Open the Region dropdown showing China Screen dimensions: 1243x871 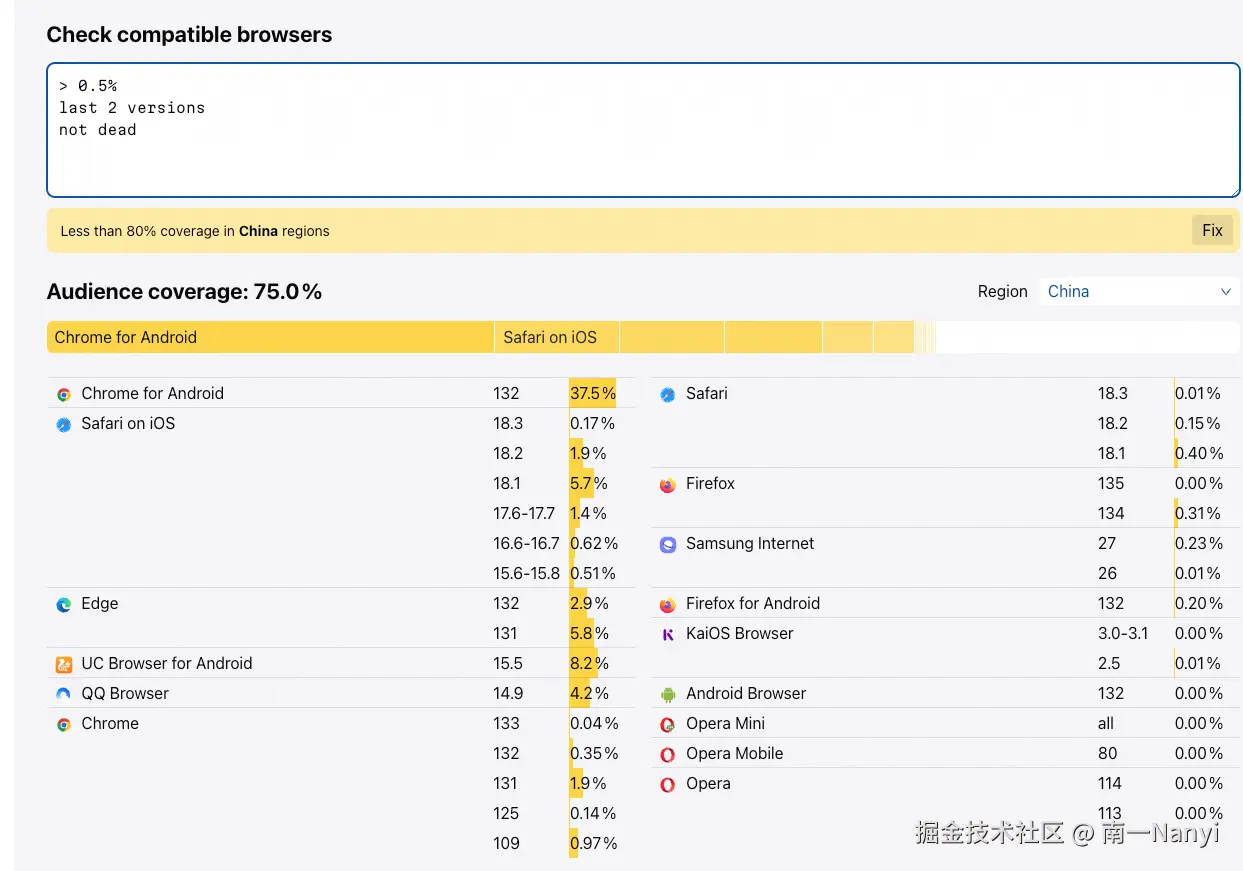pyautogui.click(x=1138, y=291)
